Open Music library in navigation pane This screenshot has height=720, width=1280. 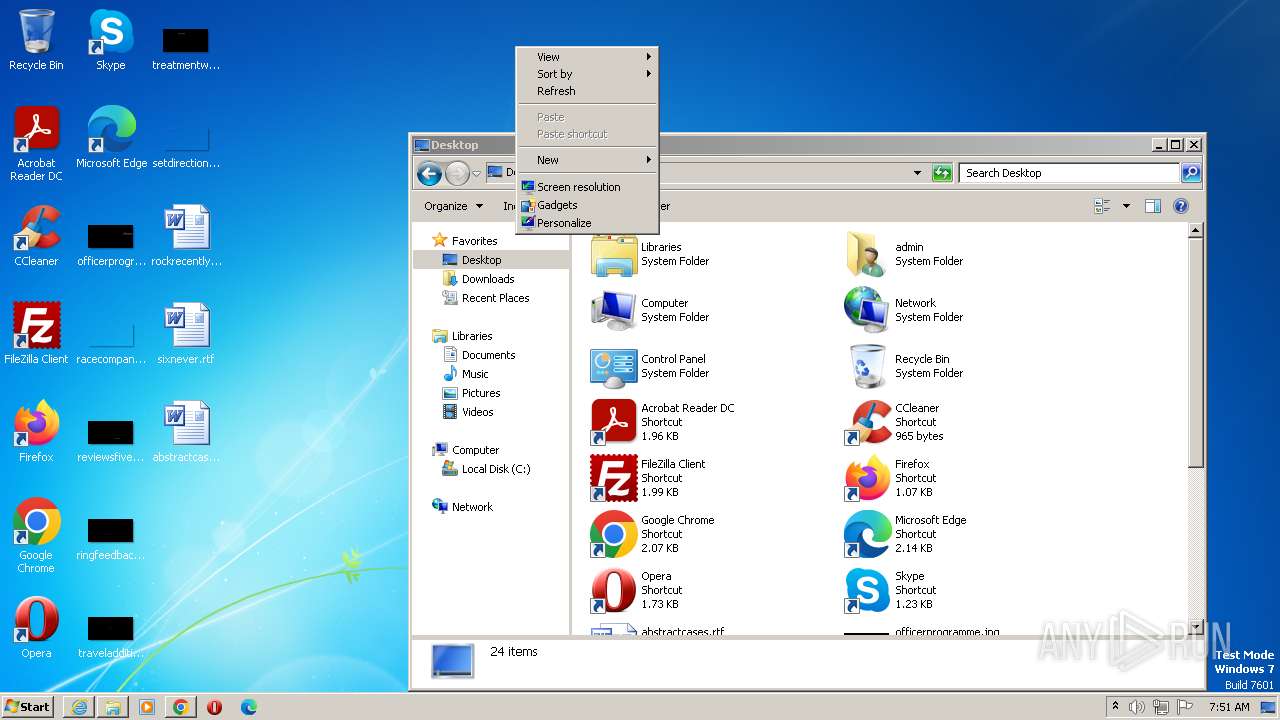point(475,374)
